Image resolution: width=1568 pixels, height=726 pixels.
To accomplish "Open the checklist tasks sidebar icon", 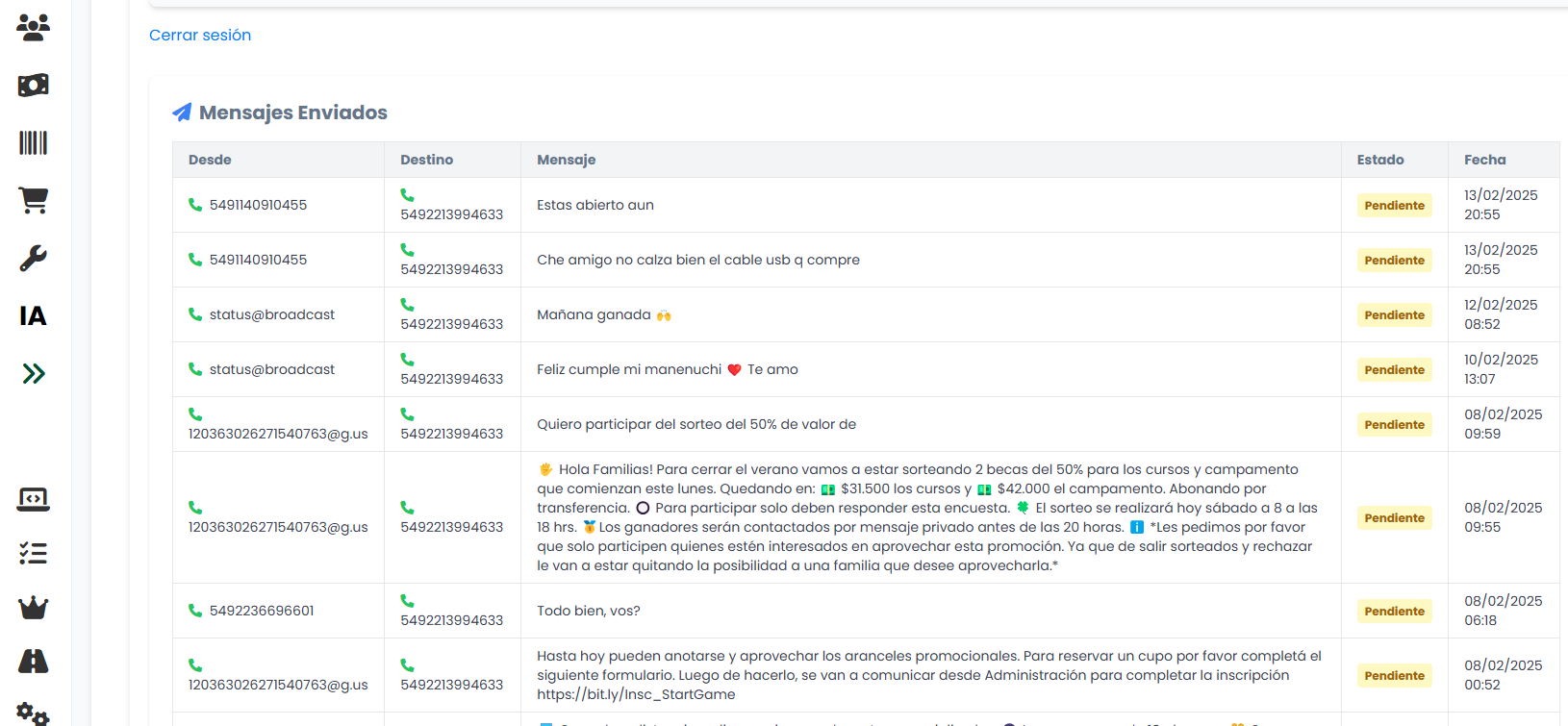I will [x=33, y=553].
